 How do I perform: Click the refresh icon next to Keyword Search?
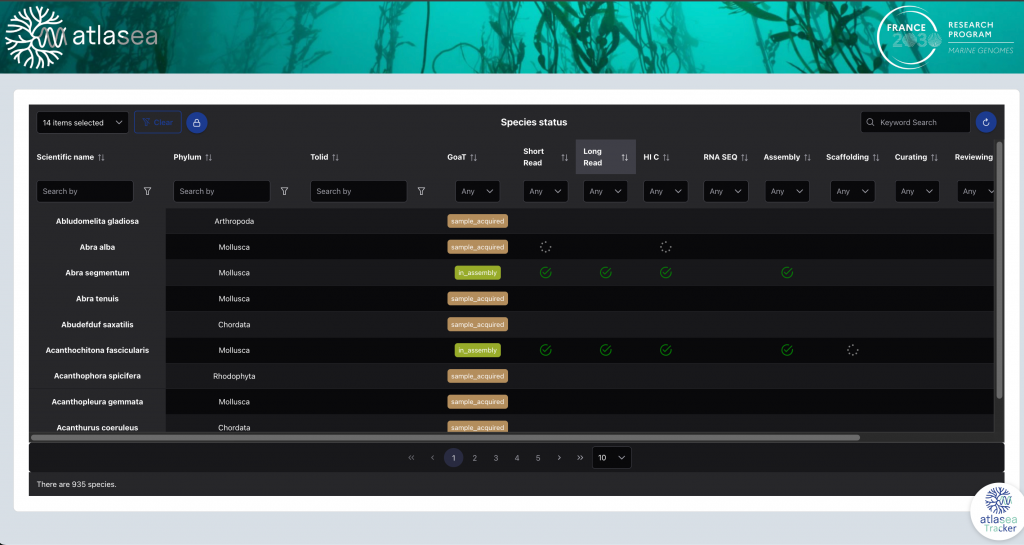[x=986, y=122]
